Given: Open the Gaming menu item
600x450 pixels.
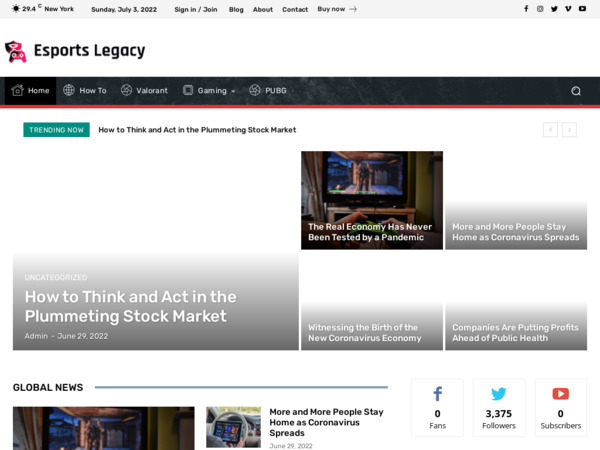Looking at the screenshot, I should (209, 91).
